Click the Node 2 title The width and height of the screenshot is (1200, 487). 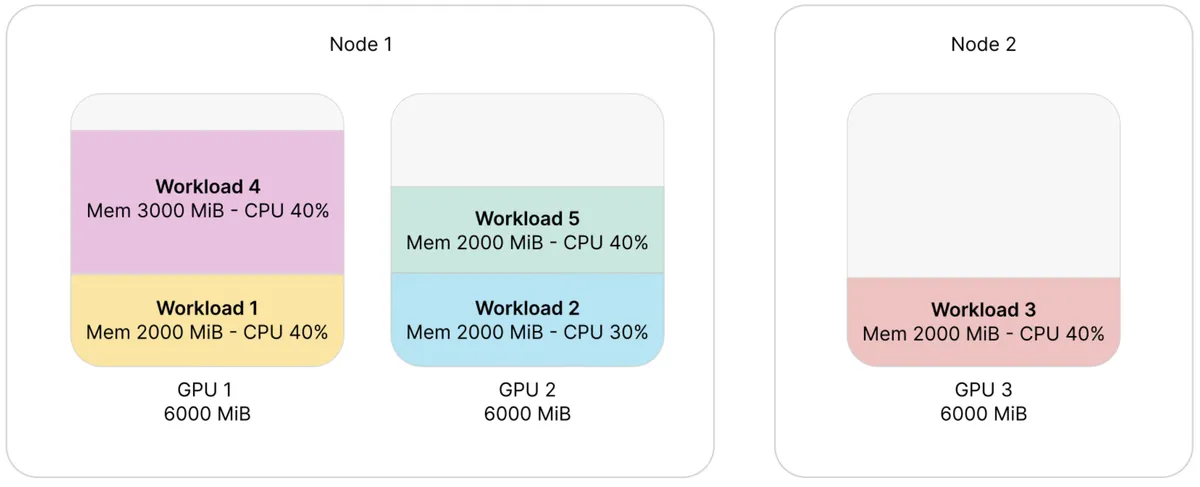pos(983,44)
